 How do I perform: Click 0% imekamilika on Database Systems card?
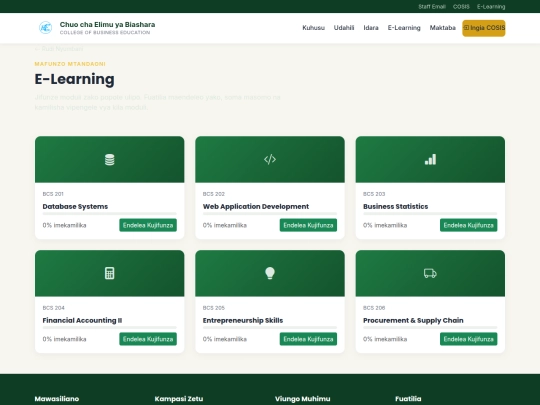click(x=64, y=225)
